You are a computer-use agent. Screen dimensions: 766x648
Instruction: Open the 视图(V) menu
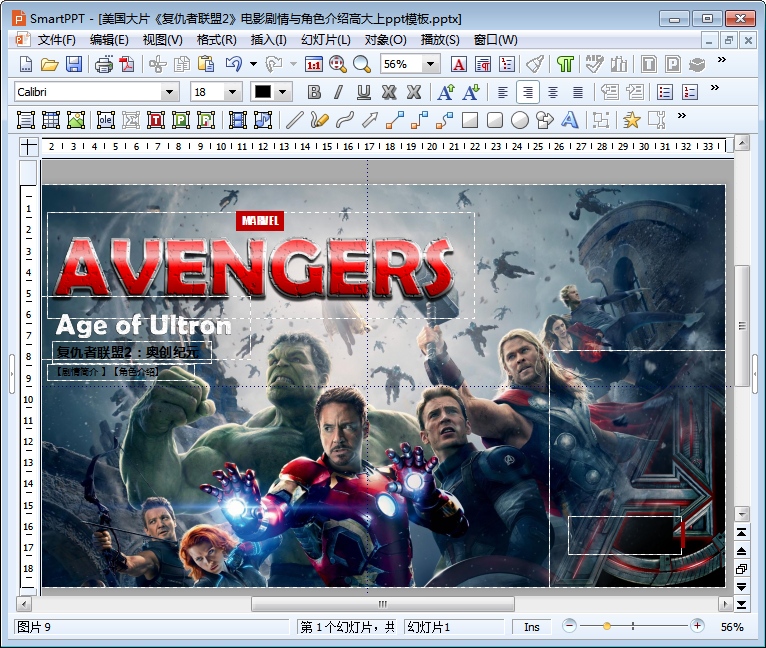(x=163, y=40)
